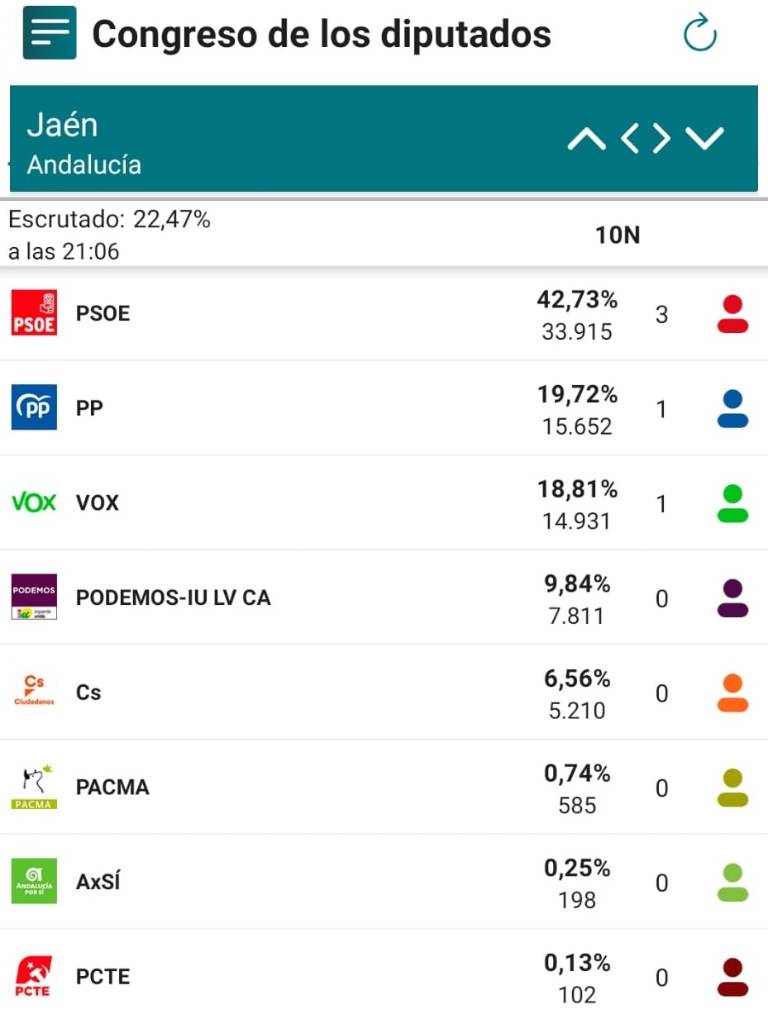Open the hamburger menu icon

click(x=49, y=32)
